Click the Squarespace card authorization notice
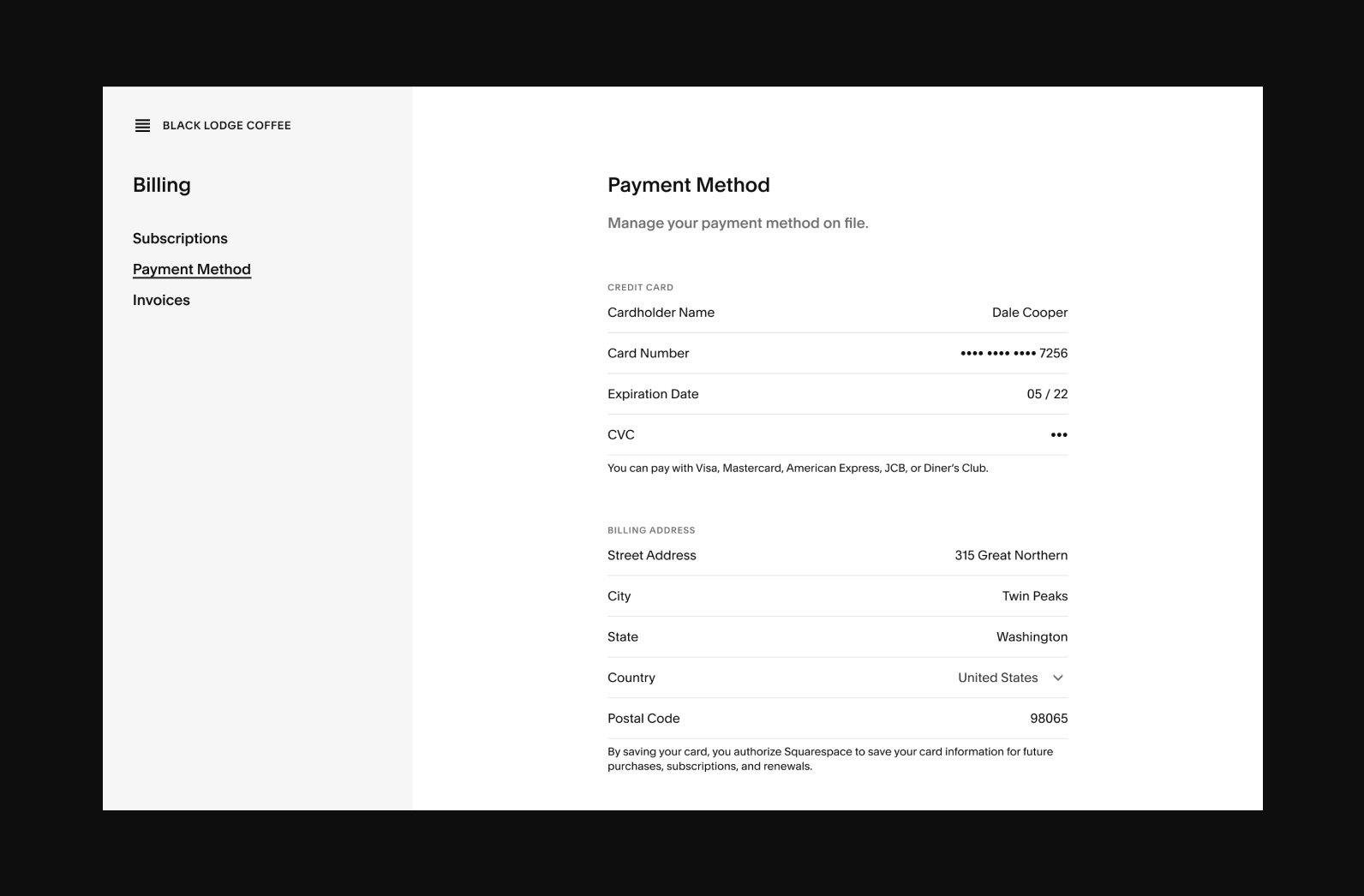 point(830,759)
